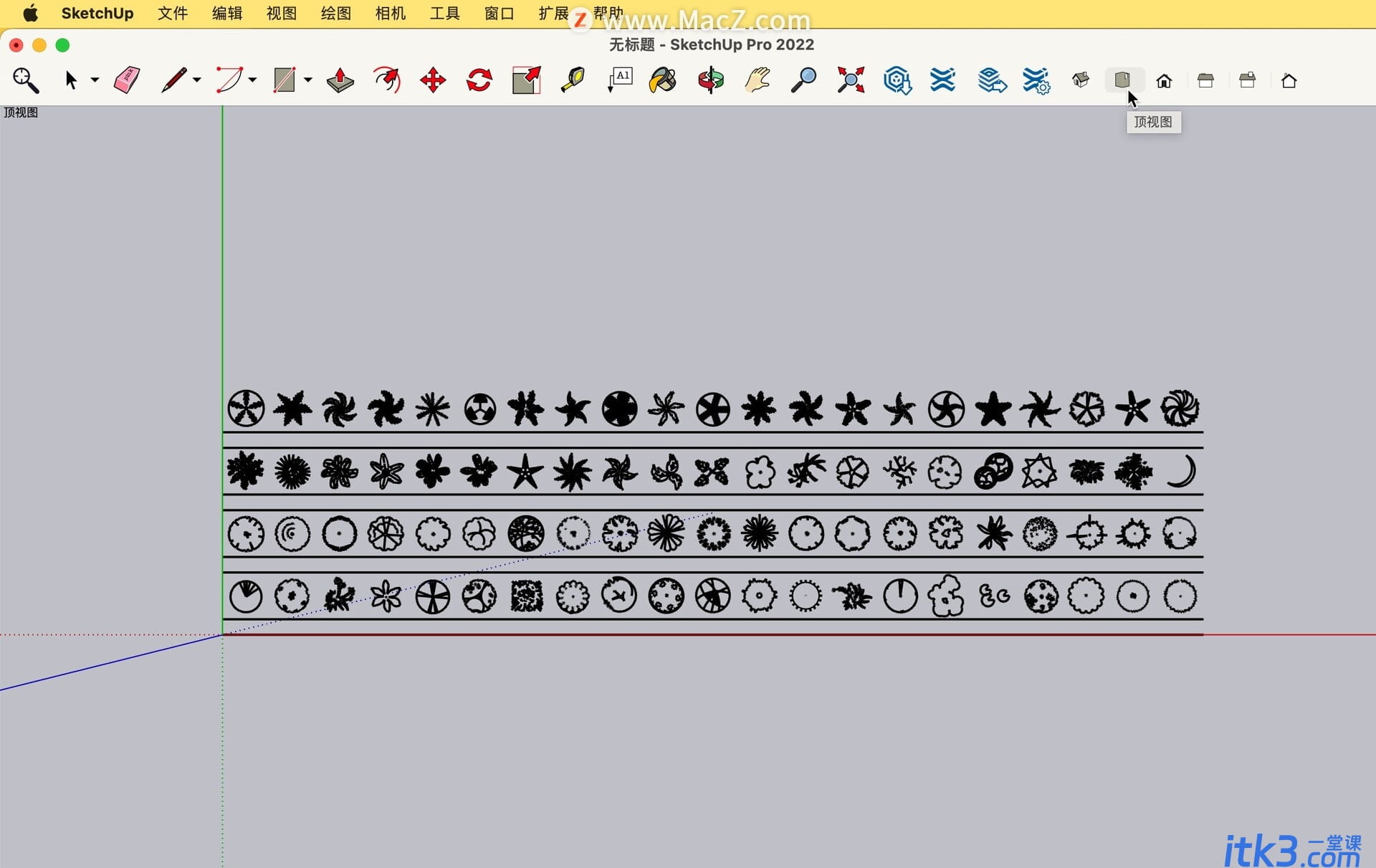Activate the Orbit camera tool
The image size is (1376, 868).
tap(711, 80)
